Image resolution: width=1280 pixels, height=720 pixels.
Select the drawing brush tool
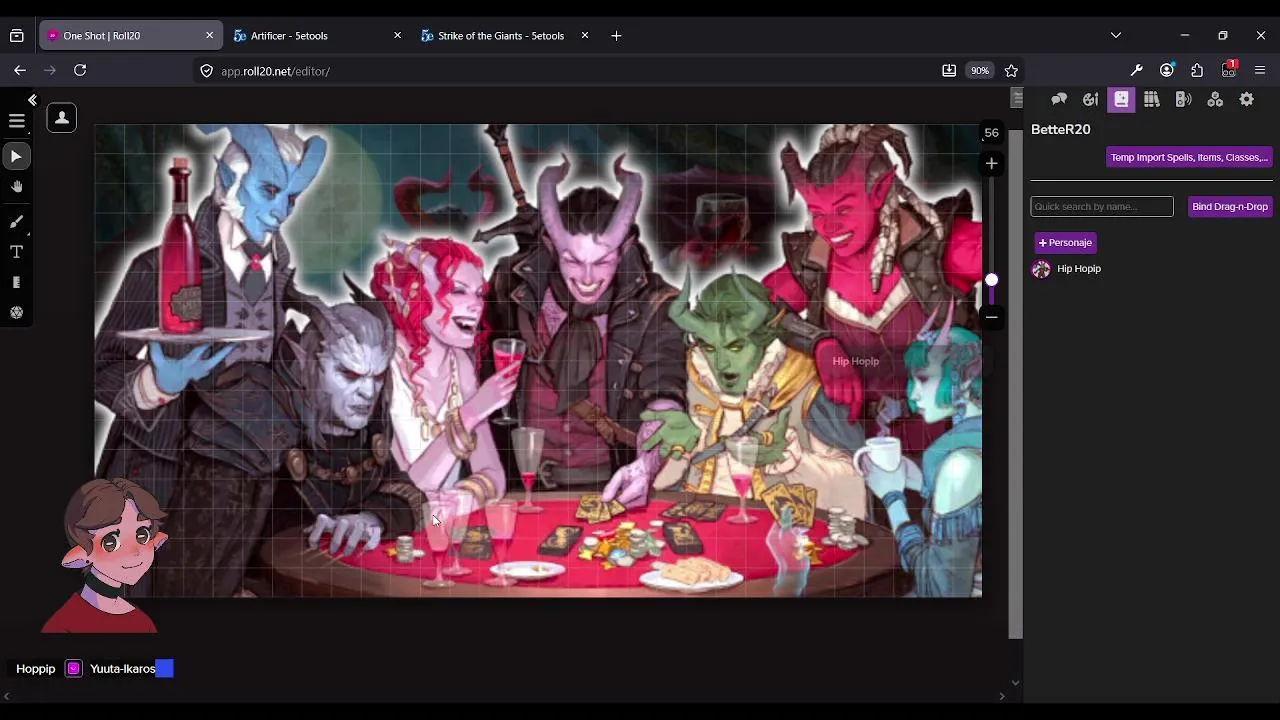pyautogui.click(x=17, y=221)
